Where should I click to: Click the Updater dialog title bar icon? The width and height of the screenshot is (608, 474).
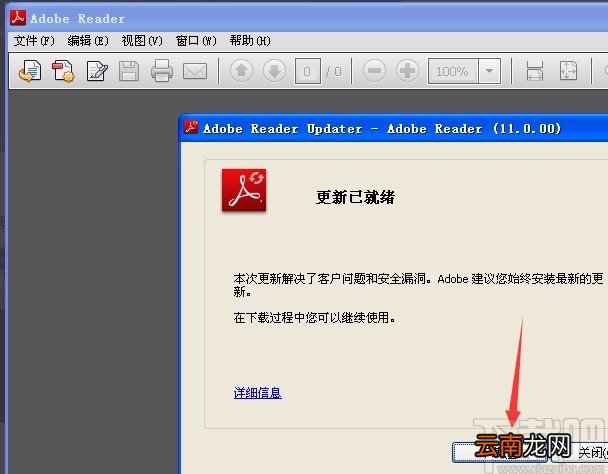point(191,127)
